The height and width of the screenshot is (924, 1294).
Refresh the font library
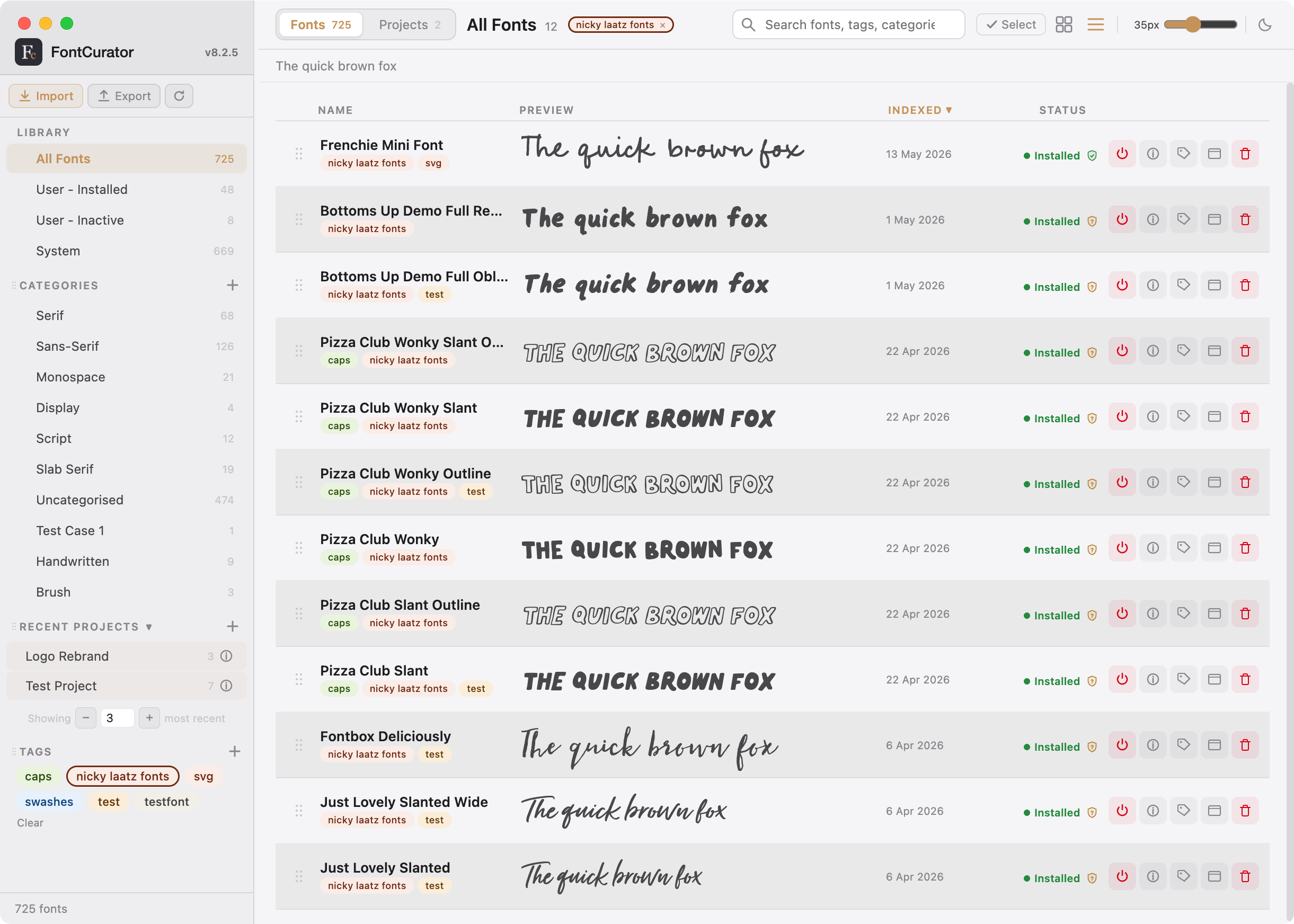click(179, 96)
